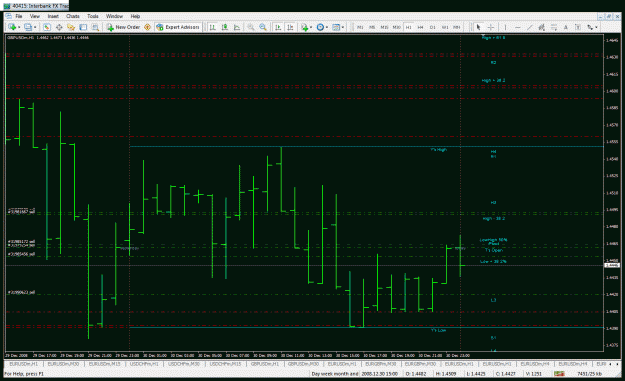Click the New Order button
The height and width of the screenshot is (381, 625).
123,27
